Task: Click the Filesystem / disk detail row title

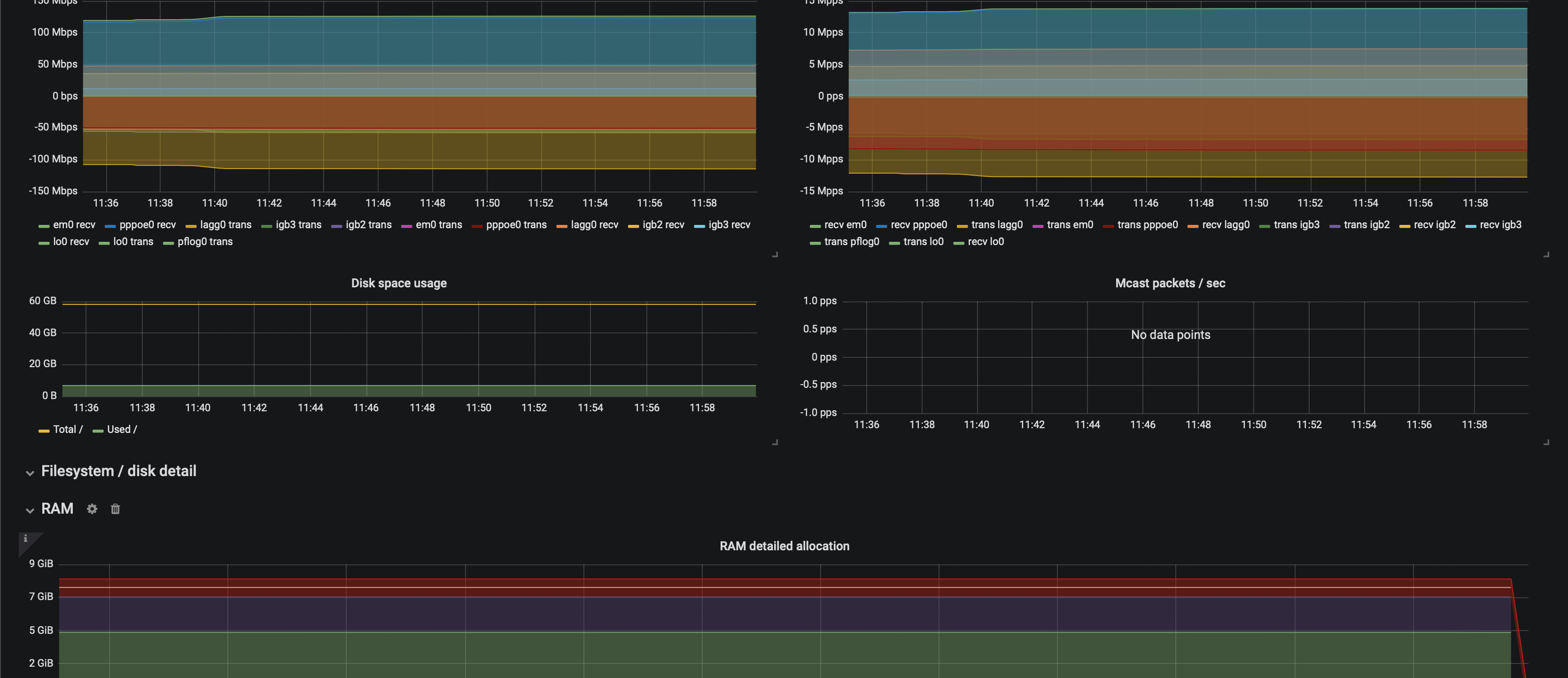Action: click(119, 471)
